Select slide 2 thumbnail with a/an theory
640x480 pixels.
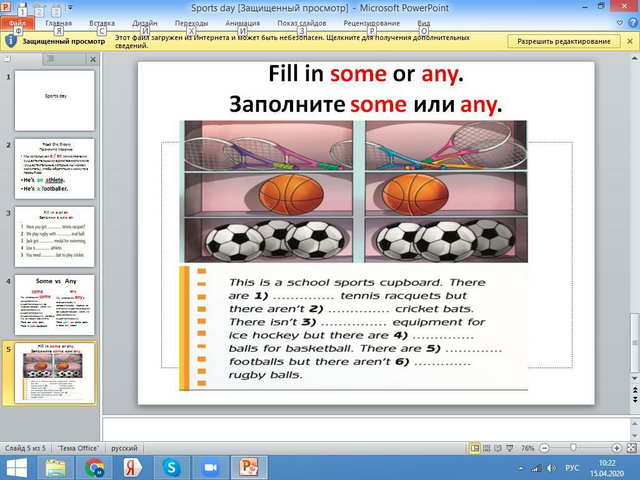coord(55,169)
